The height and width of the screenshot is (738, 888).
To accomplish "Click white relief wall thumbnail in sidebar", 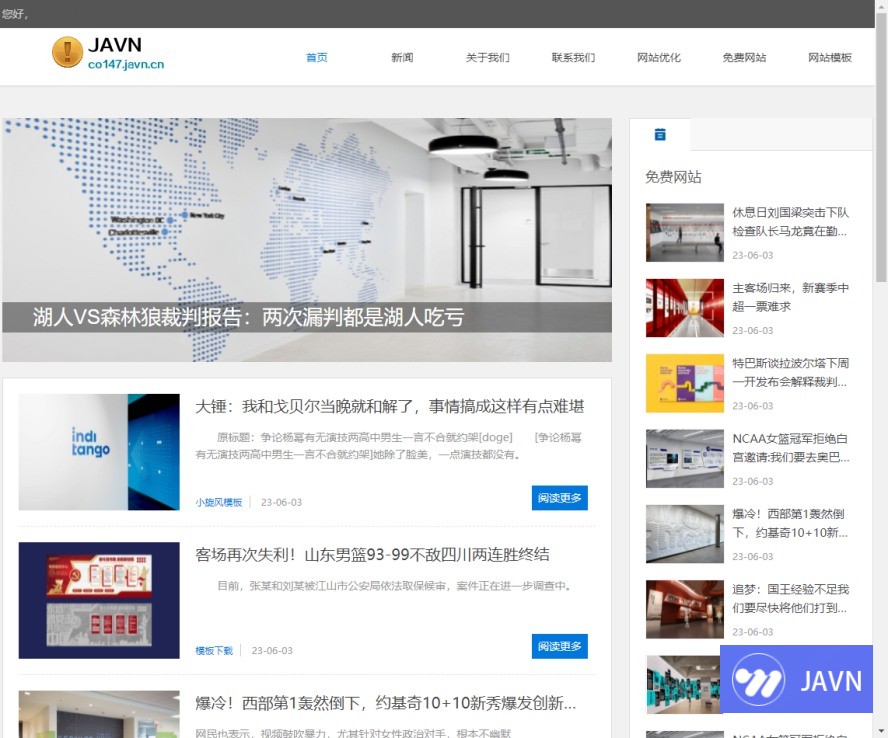I will point(685,534).
